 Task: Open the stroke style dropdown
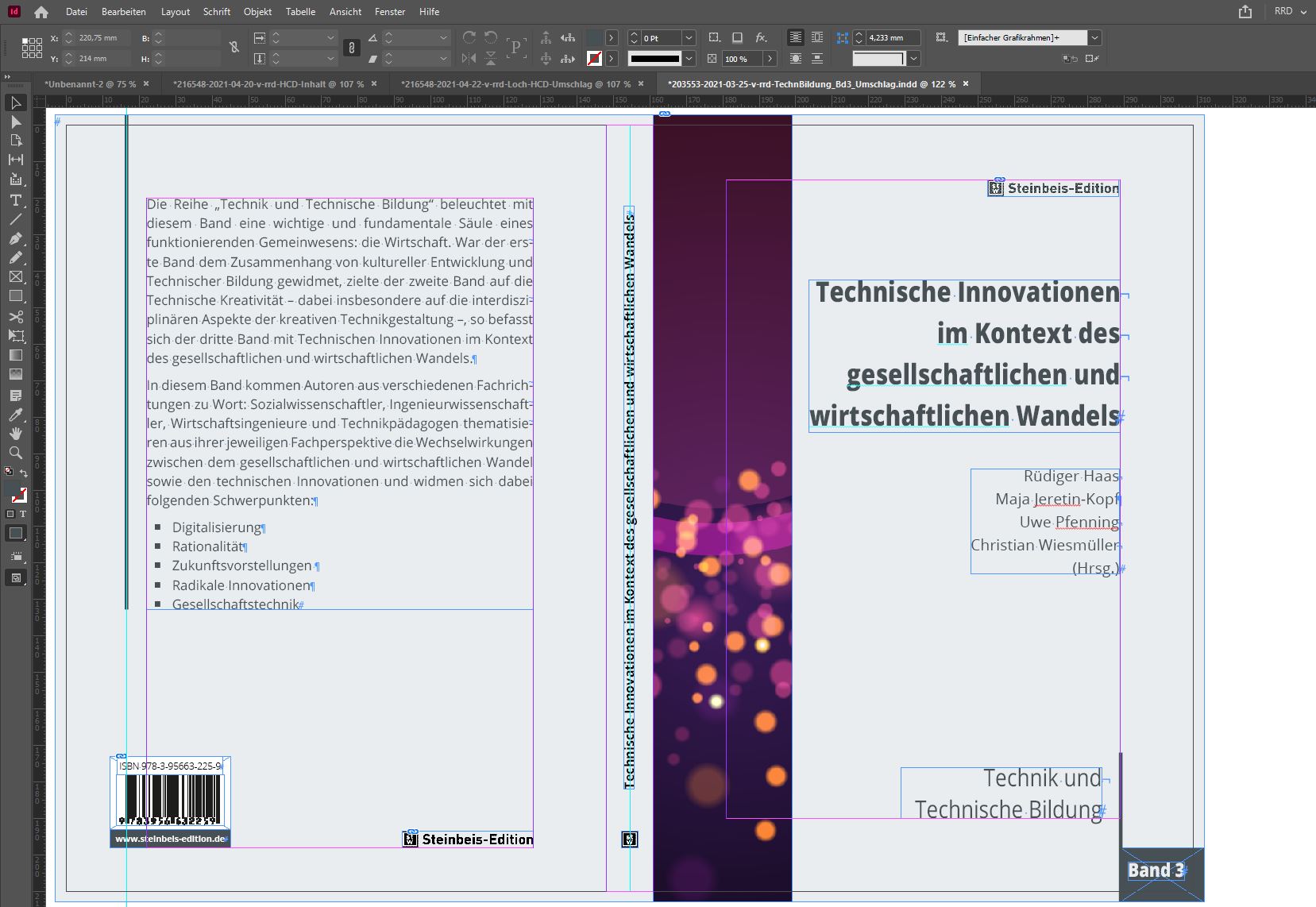[x=689, y=59]
